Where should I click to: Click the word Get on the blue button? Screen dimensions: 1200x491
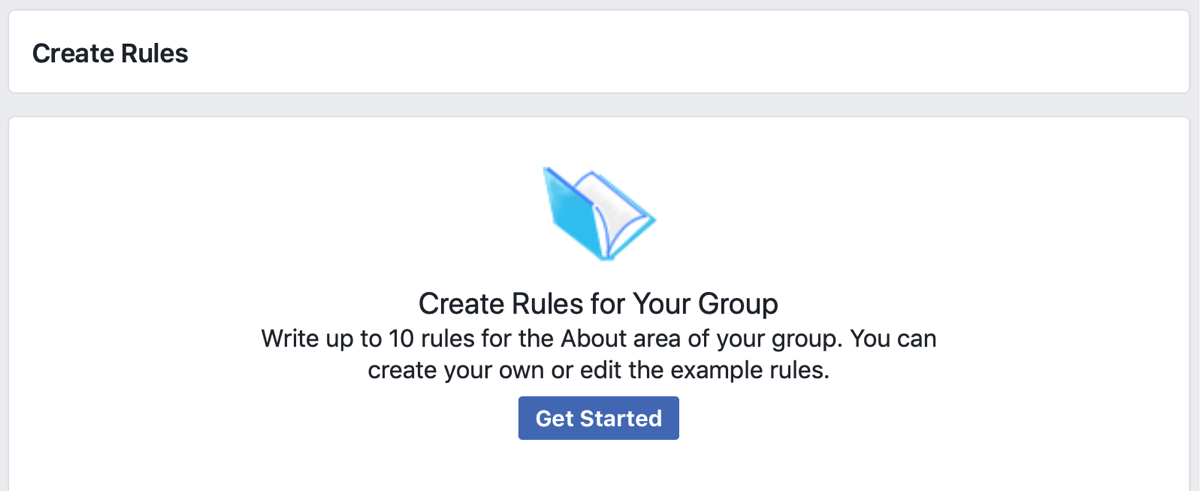[x=553, y=418]
